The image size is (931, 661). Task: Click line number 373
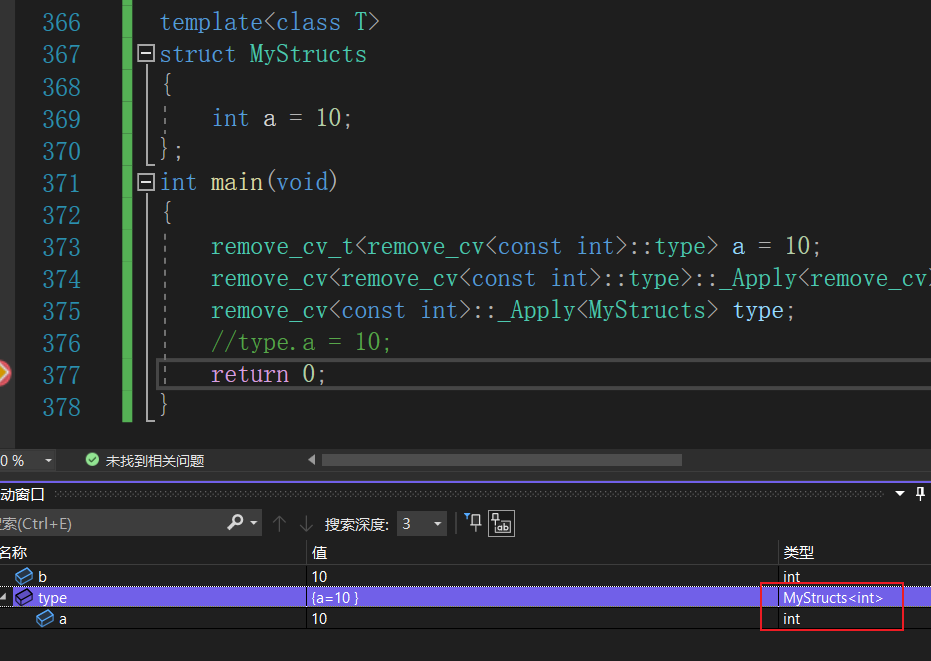click(x=61, y=247)
